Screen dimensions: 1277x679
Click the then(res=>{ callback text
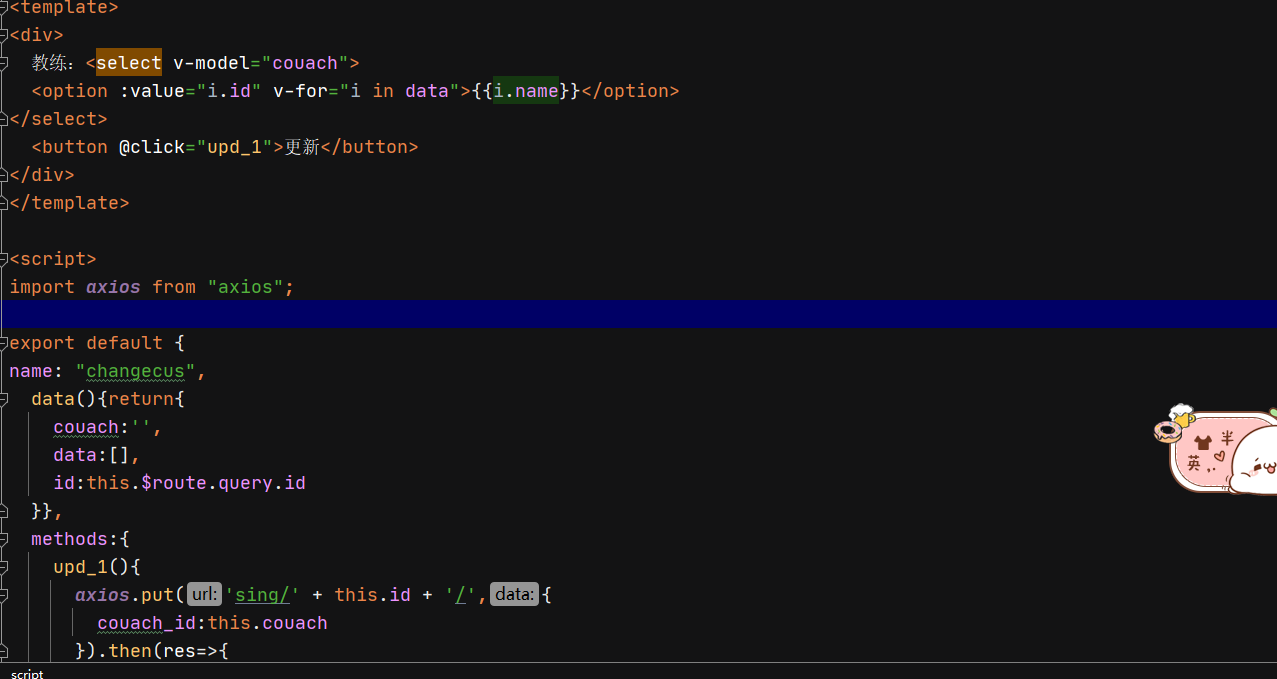point(168,651)
